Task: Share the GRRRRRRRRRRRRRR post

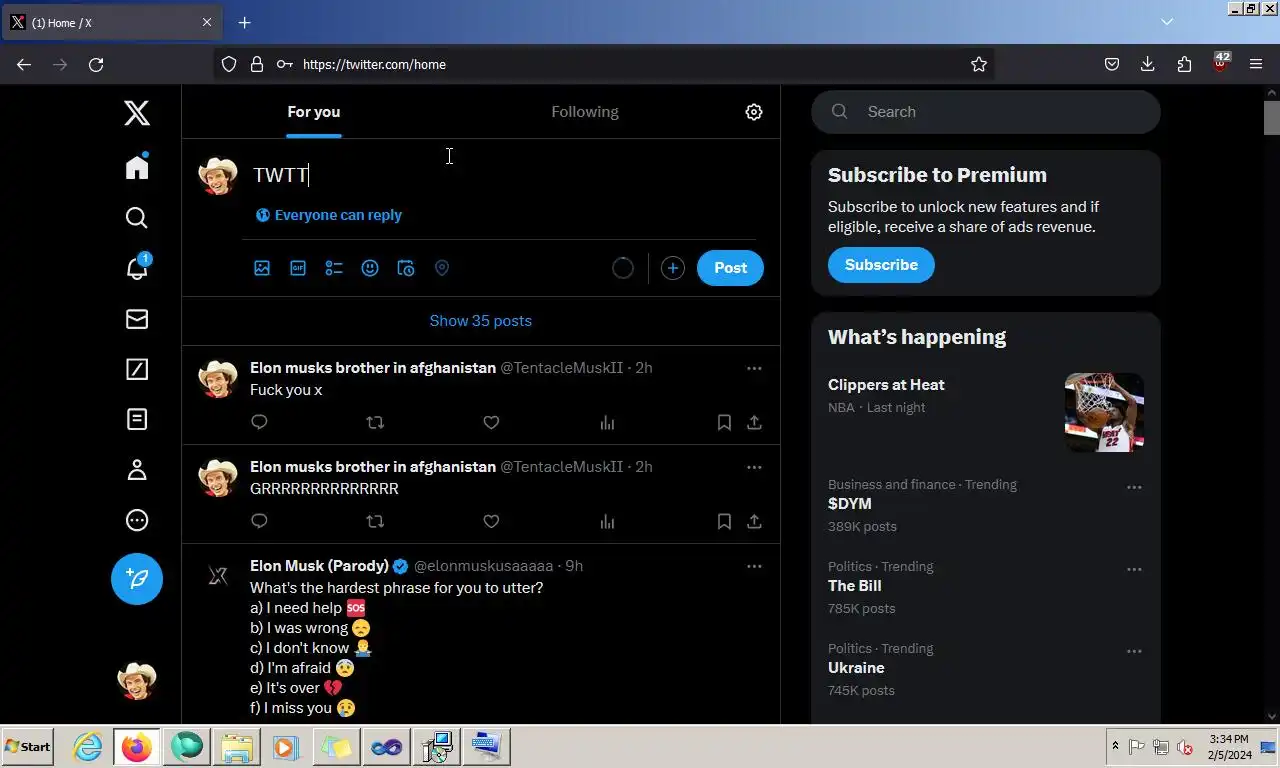Action: 754,521
